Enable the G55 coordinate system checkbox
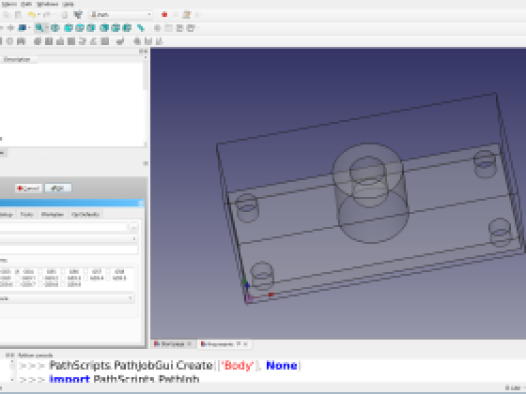 click(41, 272)
